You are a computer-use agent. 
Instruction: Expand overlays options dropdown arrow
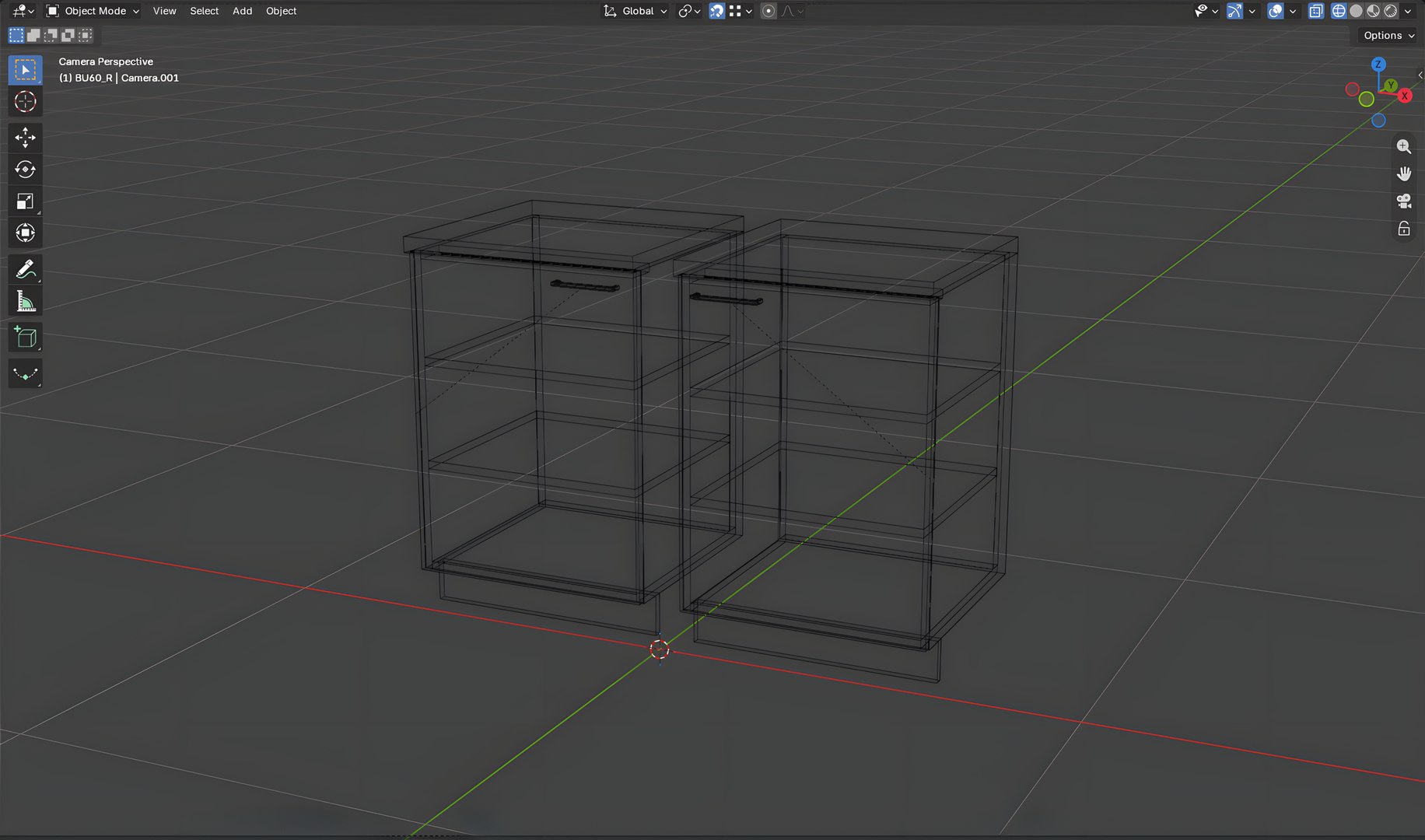point(1293,11)
